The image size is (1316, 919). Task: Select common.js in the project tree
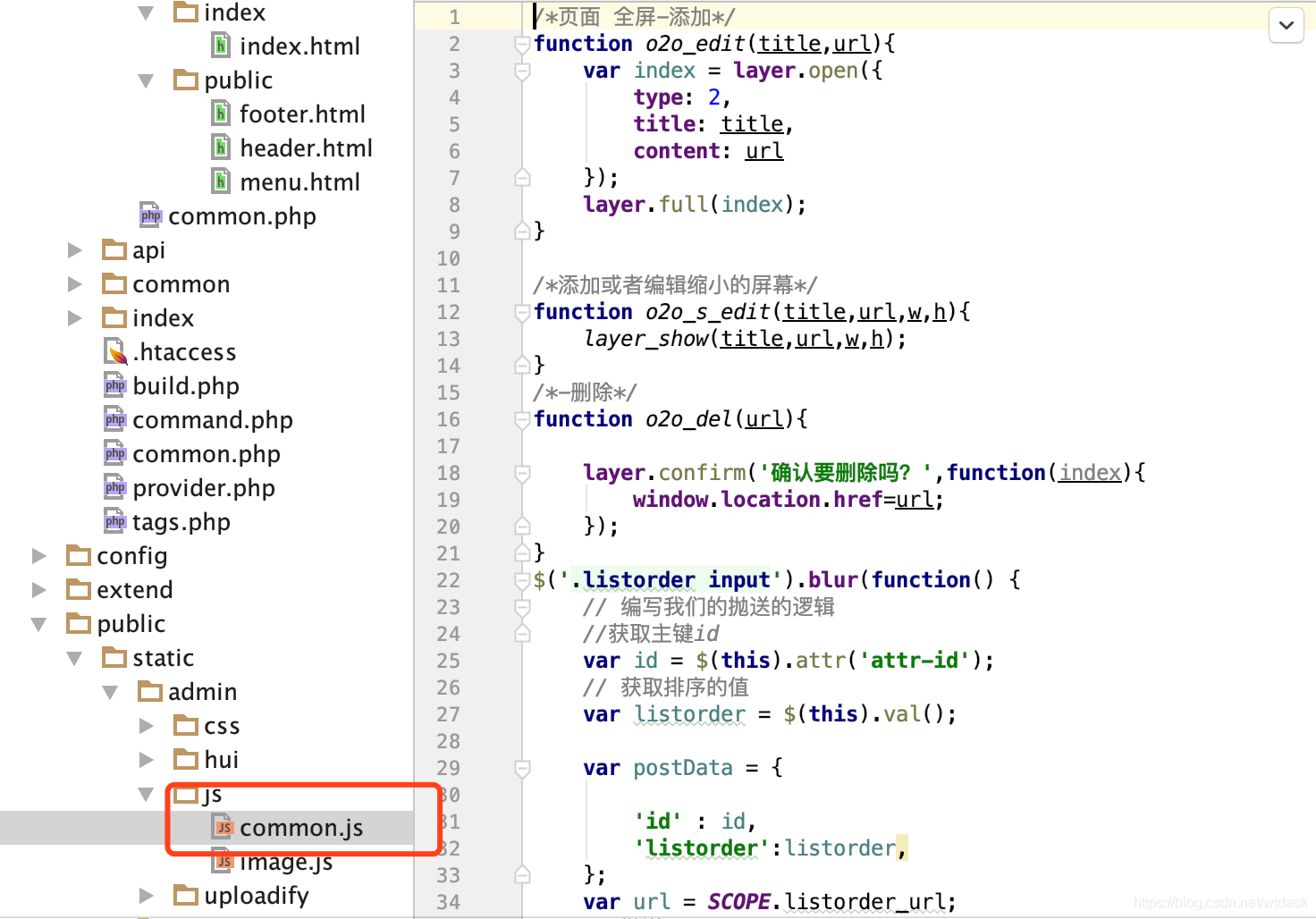[x=301, y=828]
